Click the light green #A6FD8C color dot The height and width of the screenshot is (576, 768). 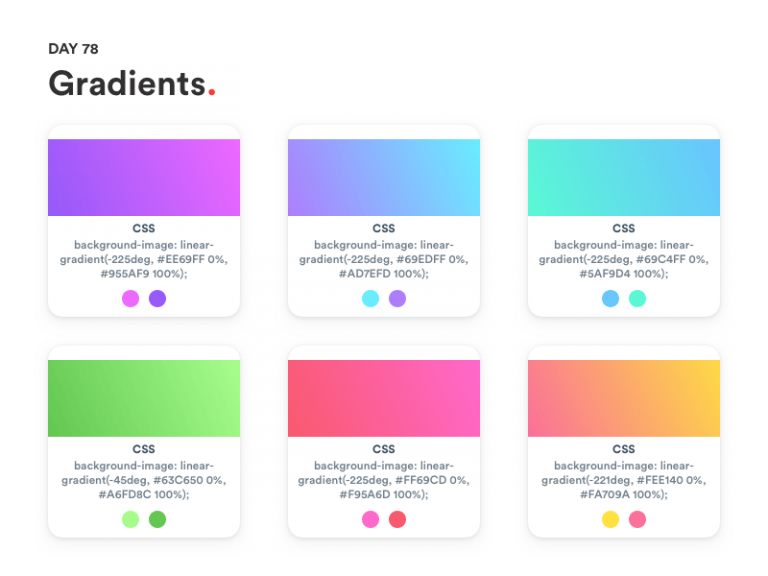point(130,519)
